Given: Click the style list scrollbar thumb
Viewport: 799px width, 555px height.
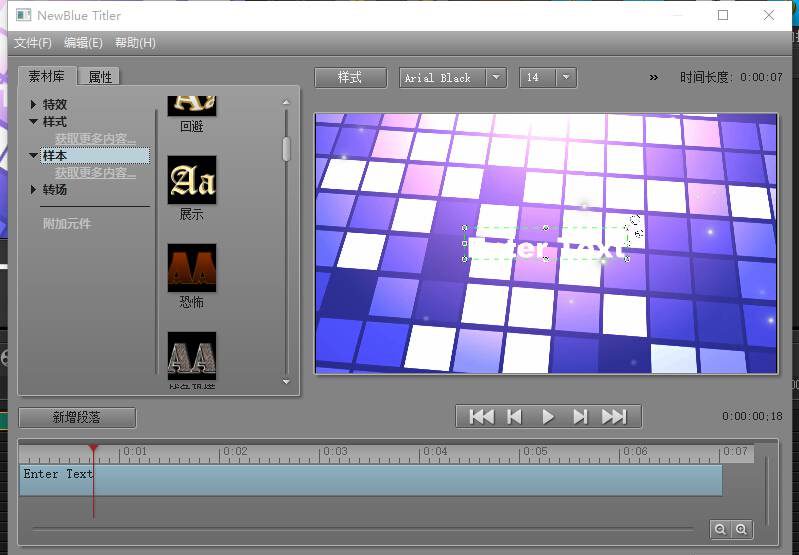Looking at the screenshot, I should (x=286, y=149).
